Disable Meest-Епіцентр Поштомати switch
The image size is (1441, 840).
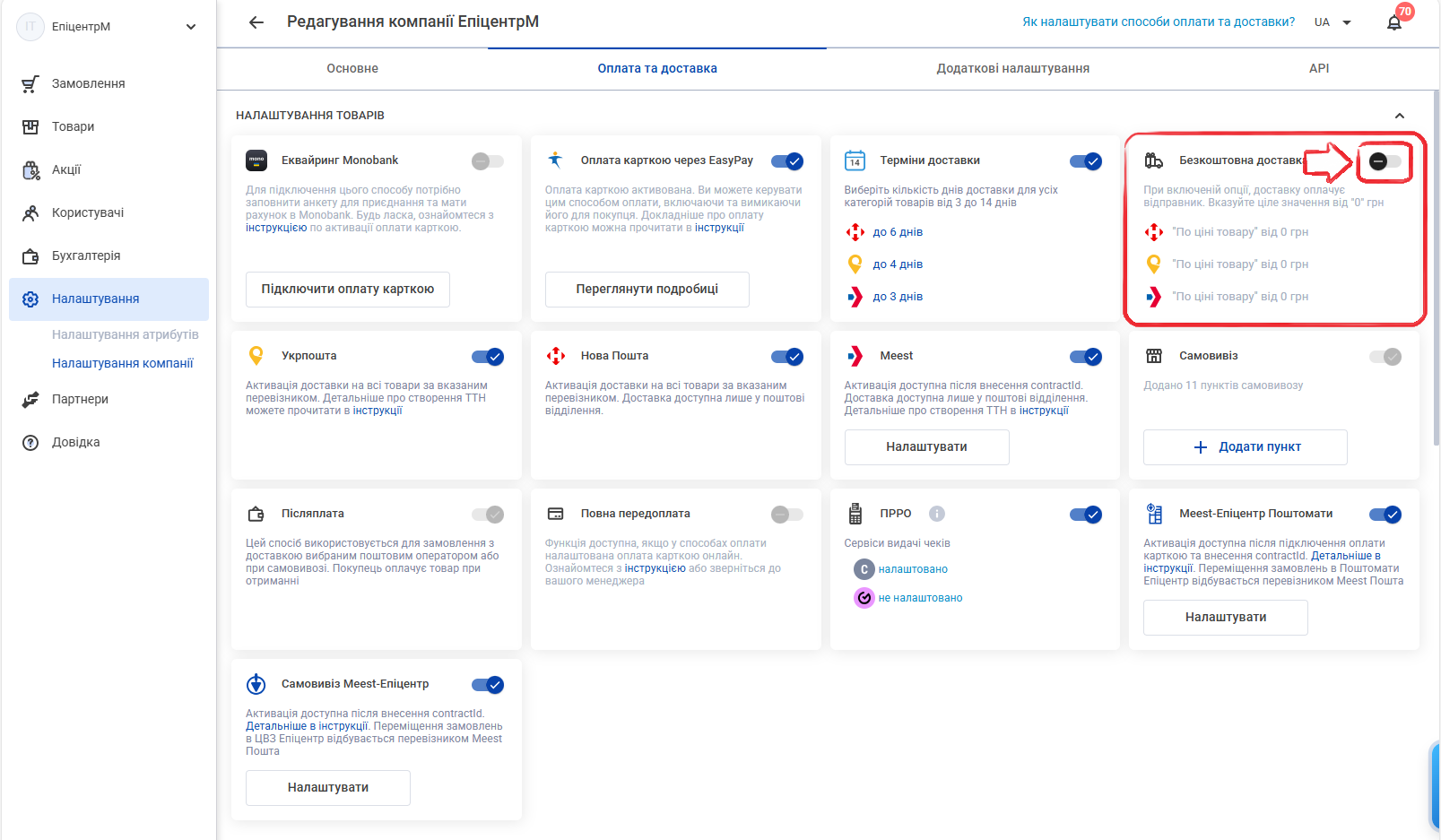1385,515
